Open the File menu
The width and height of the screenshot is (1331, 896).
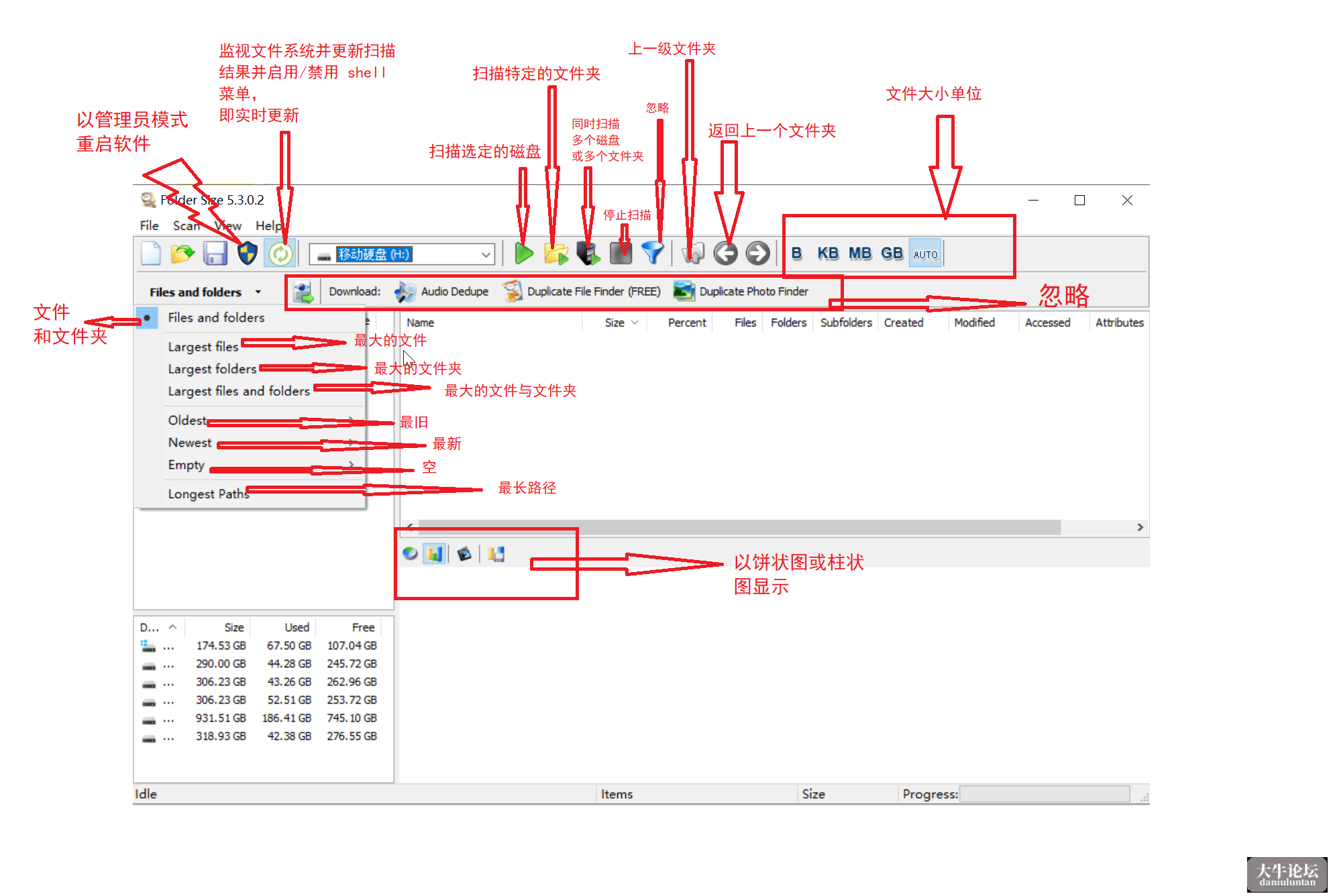tap(149, 225)
